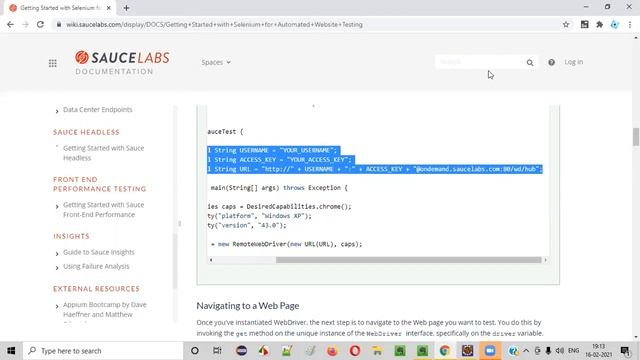The width and height of the screenshot is (640, 360).
Task: Click the code scrollbar right arrow
Action: (x=545, y=260)
